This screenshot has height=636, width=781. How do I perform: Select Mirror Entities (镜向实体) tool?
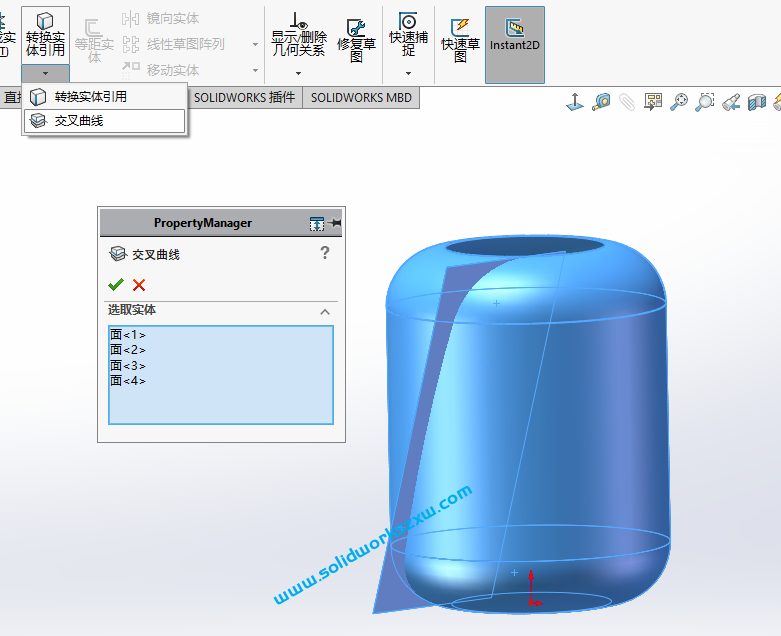160,19
